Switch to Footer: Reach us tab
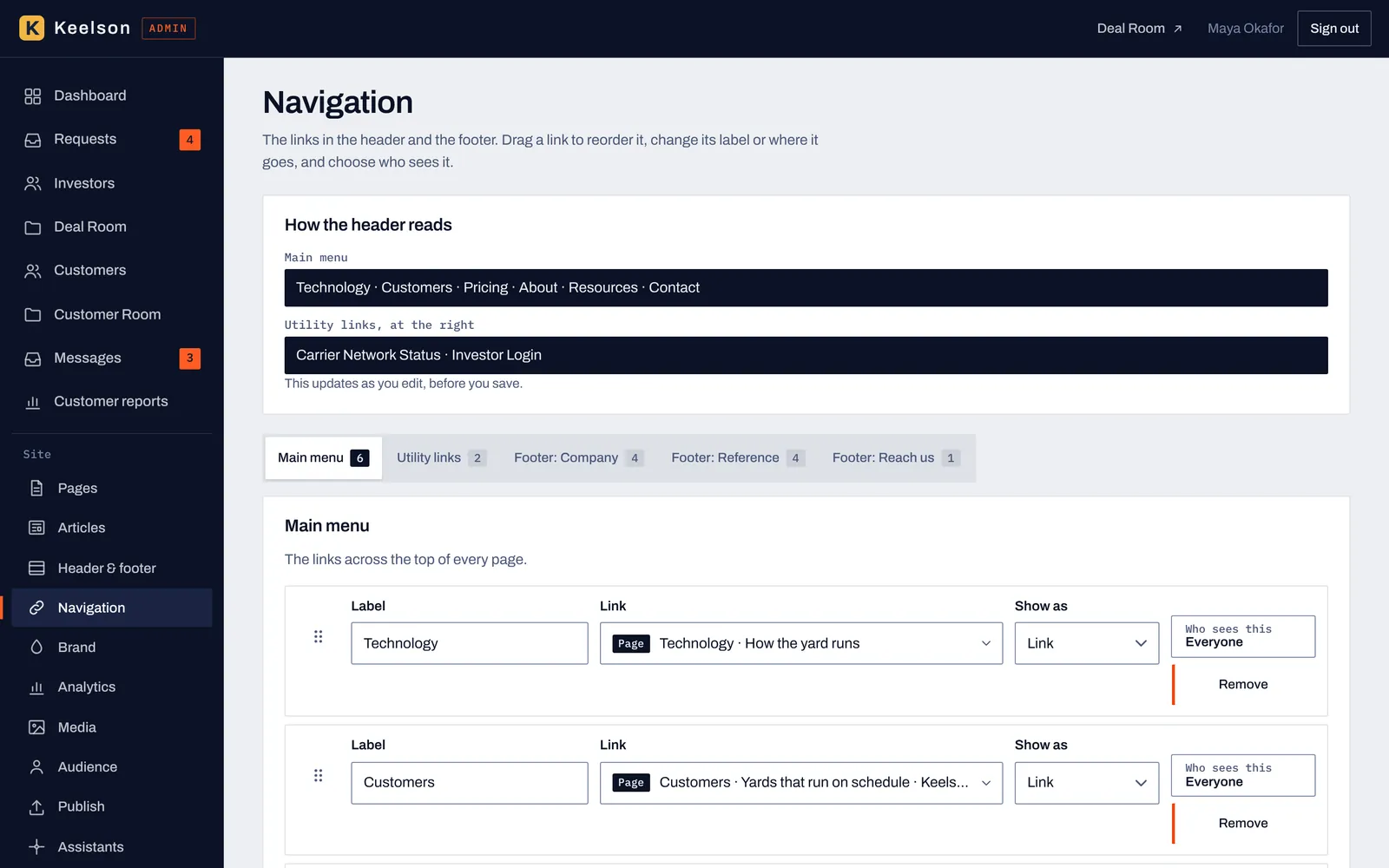1389x868 pixels. coord(896,458)
